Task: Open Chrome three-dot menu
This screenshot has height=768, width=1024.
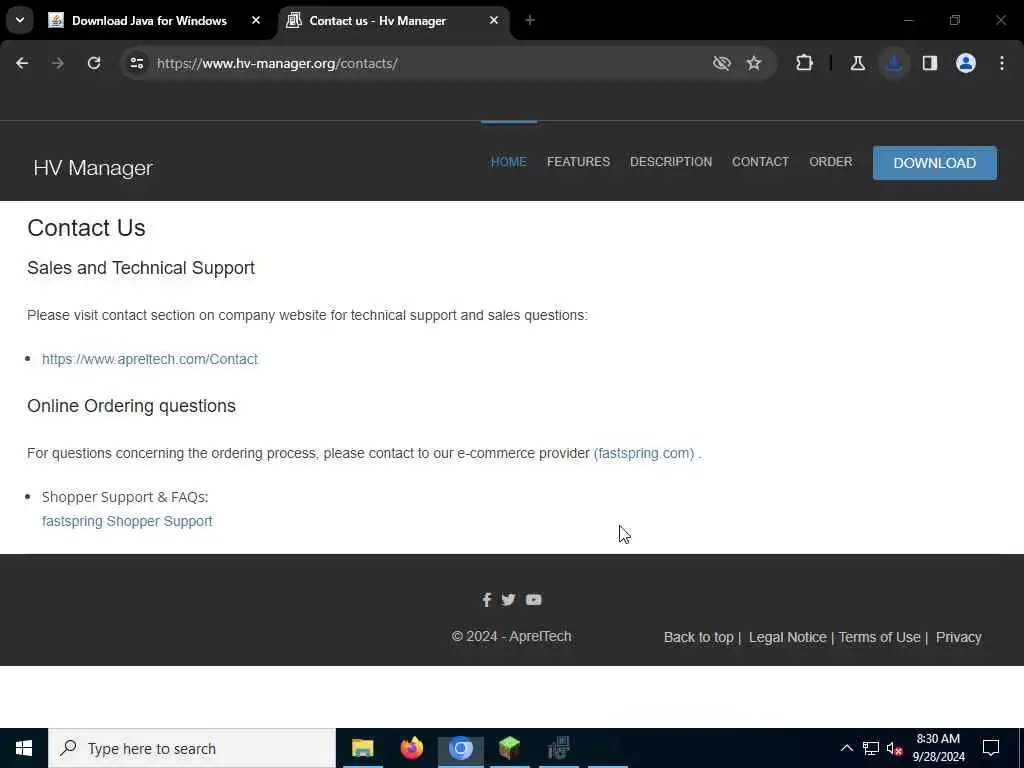Action: click(x=1002, y=63)
